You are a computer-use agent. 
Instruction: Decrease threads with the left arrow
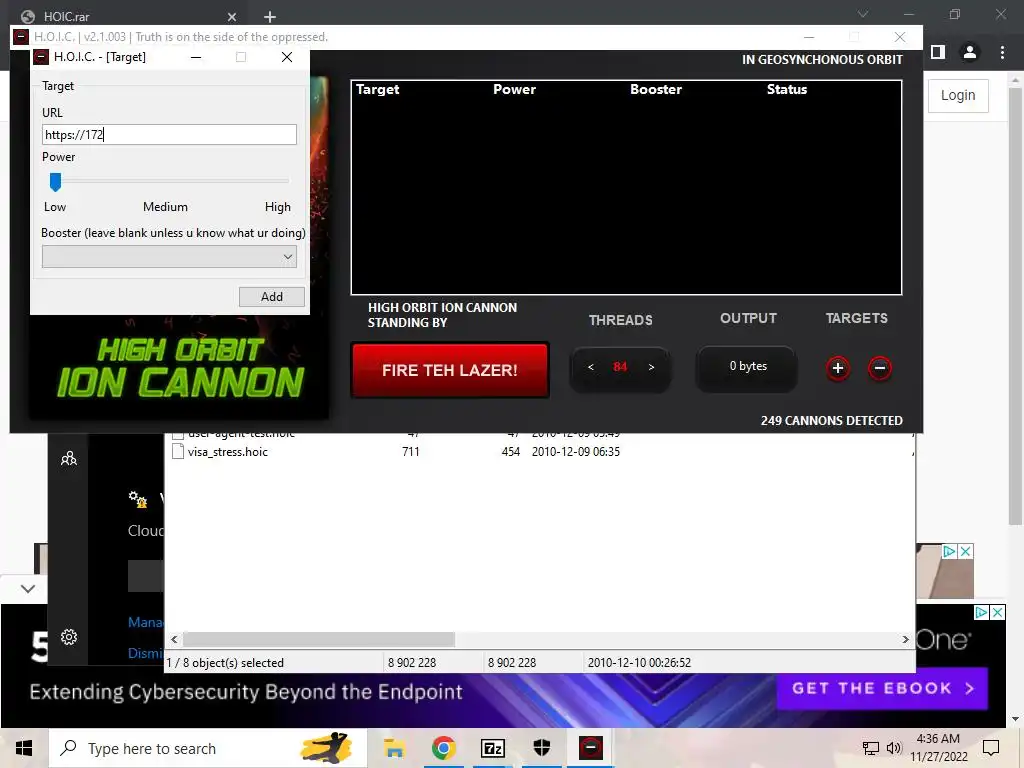point(590,367)
